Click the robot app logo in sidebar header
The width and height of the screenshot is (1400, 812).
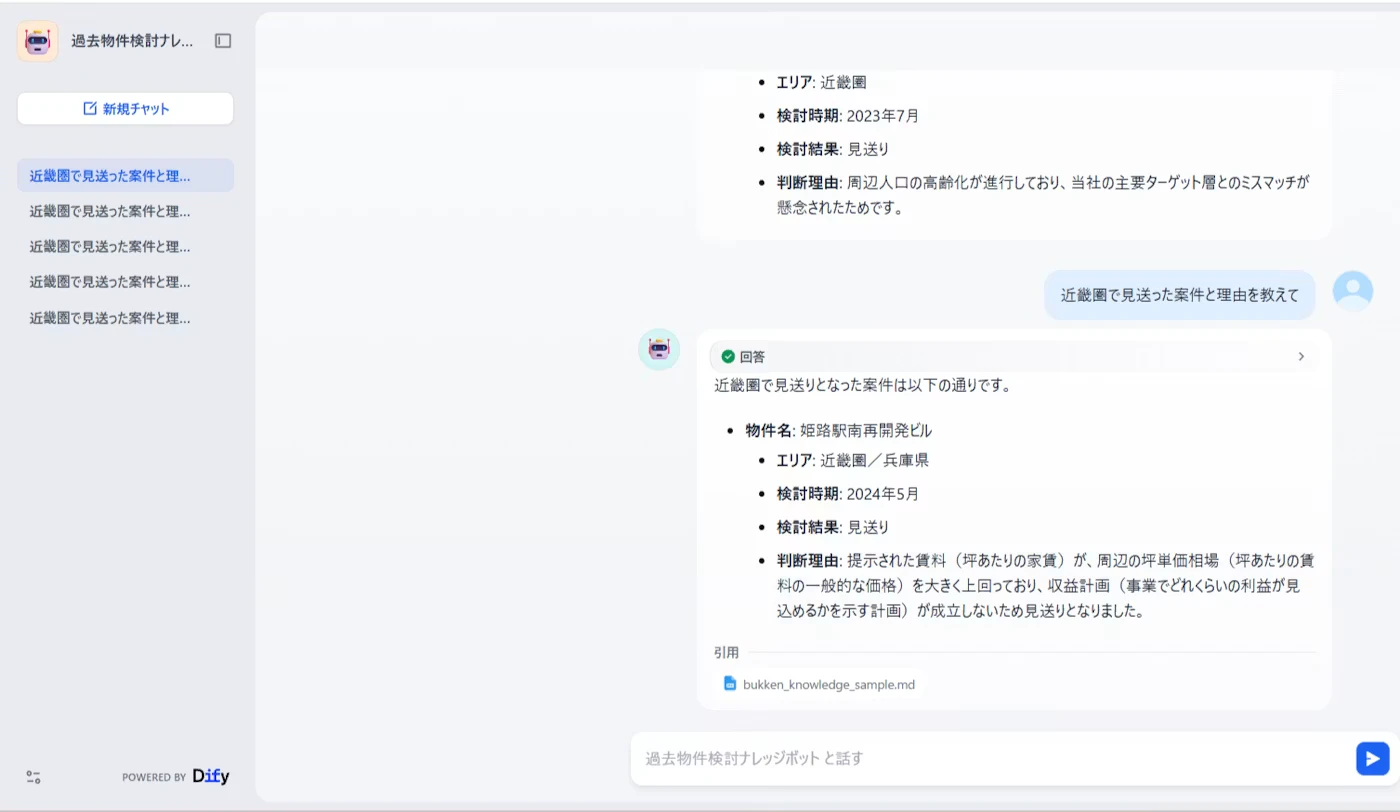37,41
